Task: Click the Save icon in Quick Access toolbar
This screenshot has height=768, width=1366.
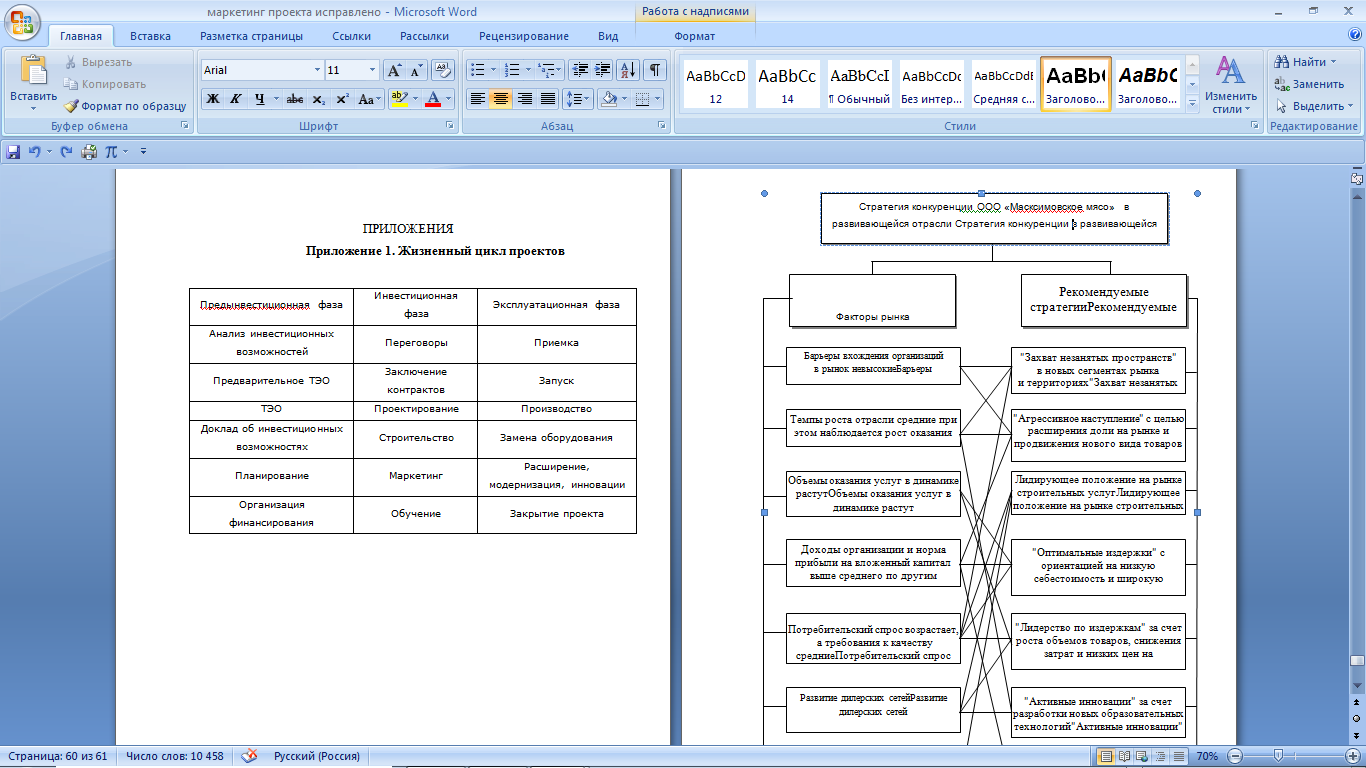Action: 13,152
